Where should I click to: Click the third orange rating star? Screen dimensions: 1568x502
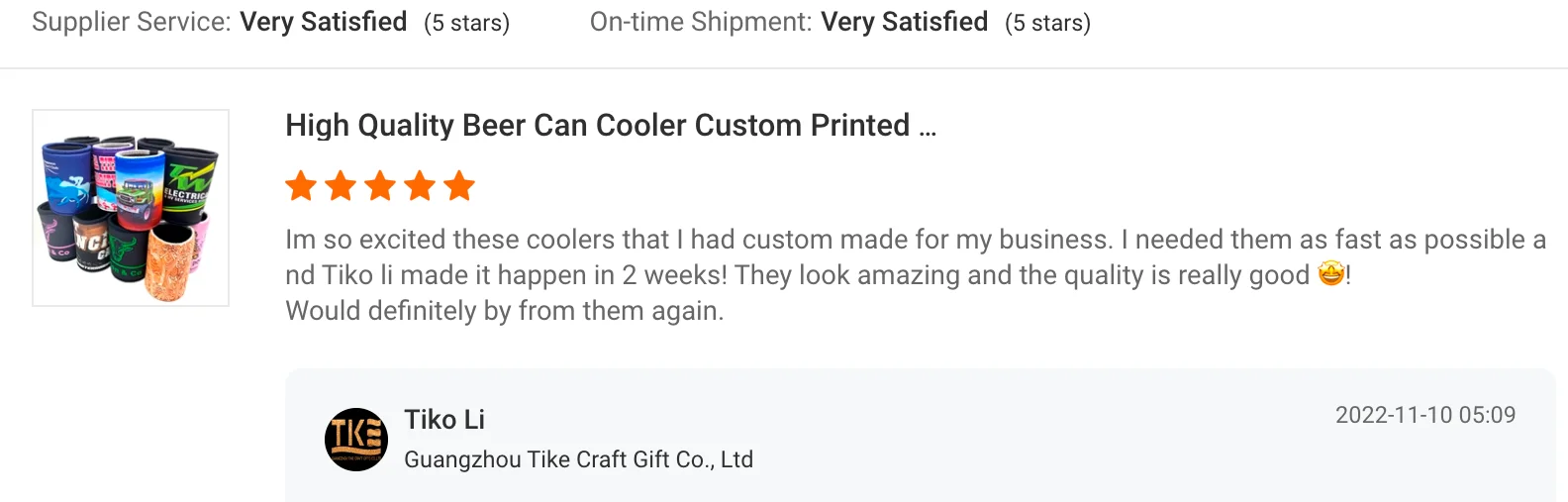[x=380, y=186]
